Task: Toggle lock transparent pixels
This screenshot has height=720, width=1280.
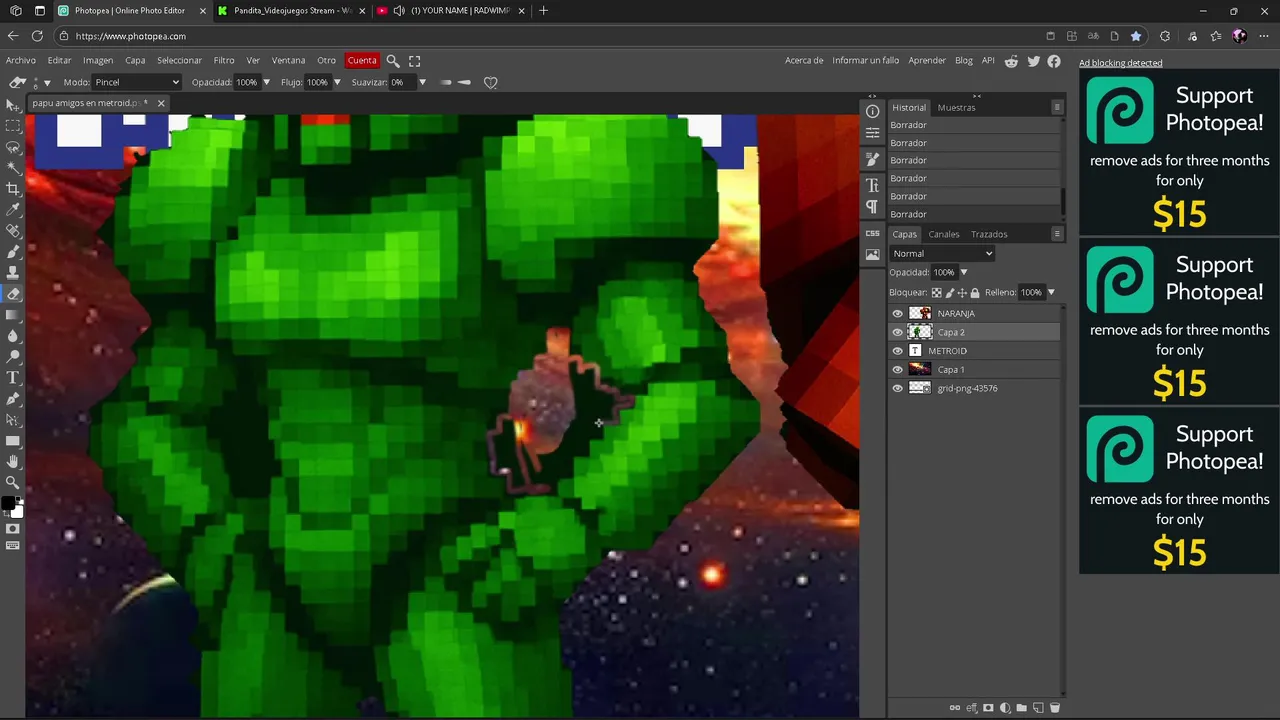Action: pos(936,293)
